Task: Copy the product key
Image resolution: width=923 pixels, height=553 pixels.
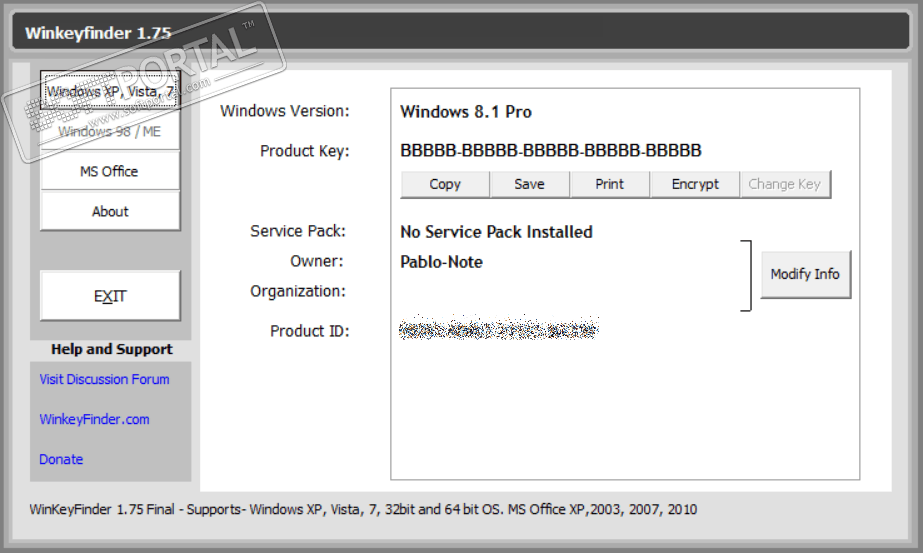Action: tap(445, 184)
